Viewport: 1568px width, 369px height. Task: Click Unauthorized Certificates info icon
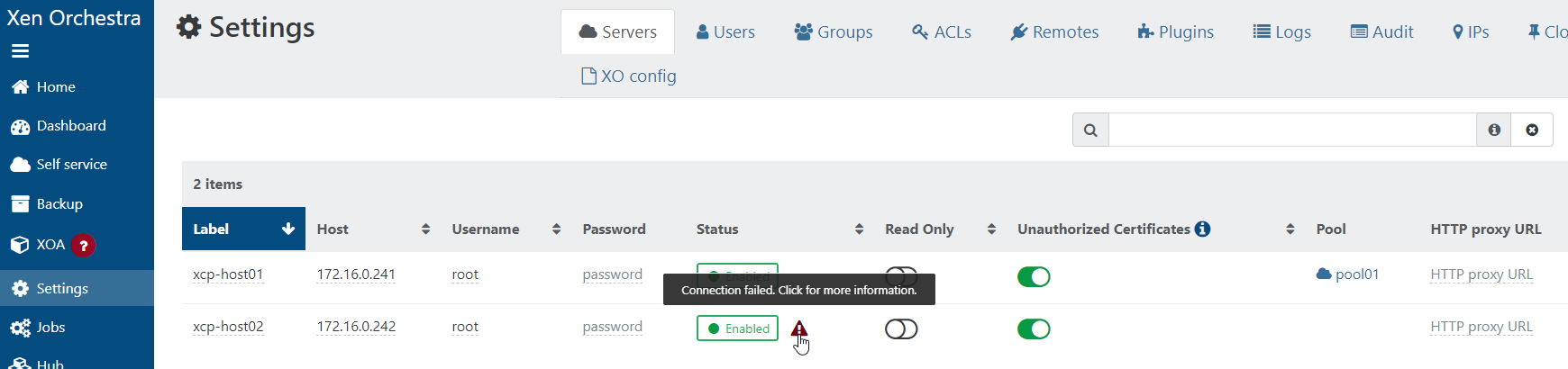1202,229
